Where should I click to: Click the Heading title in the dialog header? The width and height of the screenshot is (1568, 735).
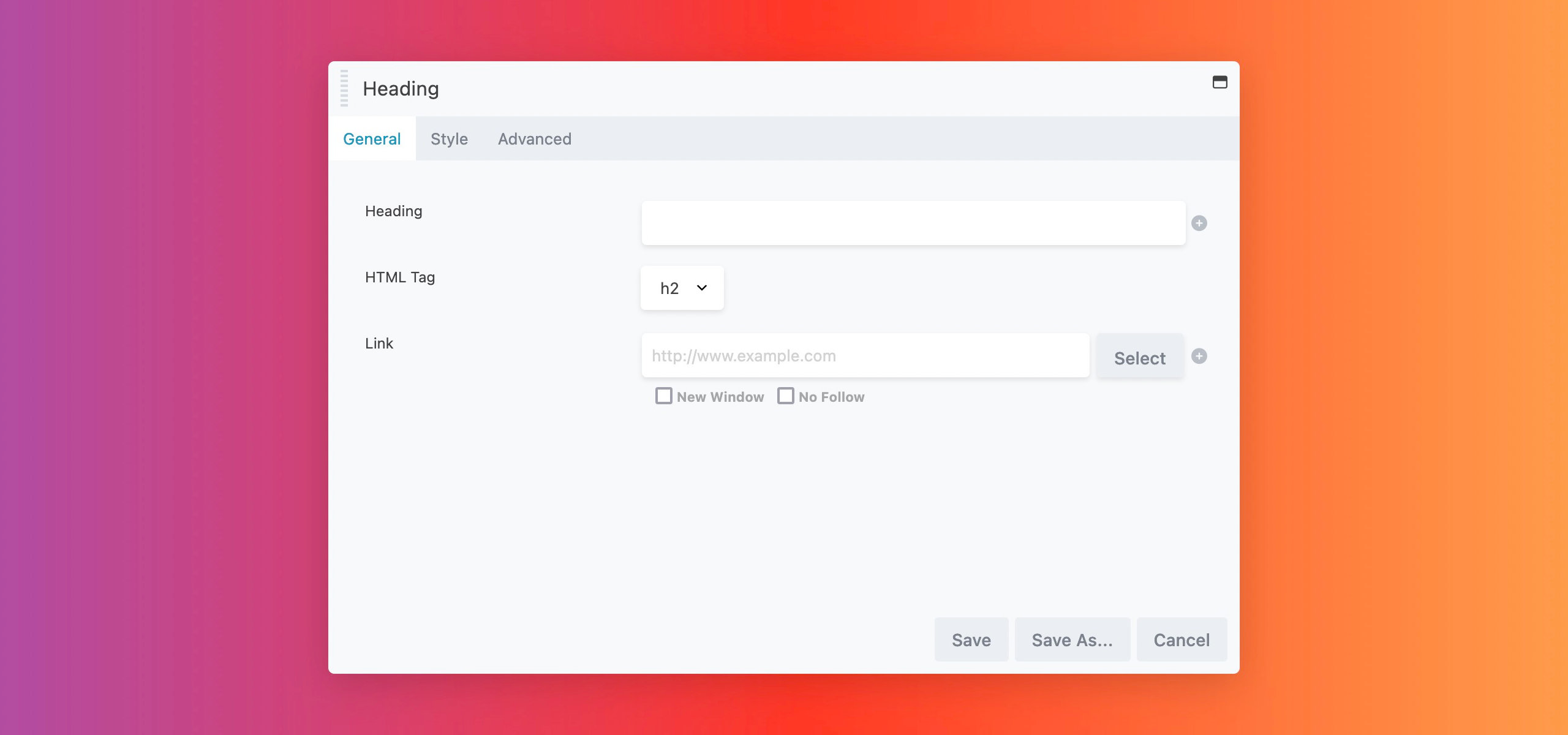click(401, 88)
